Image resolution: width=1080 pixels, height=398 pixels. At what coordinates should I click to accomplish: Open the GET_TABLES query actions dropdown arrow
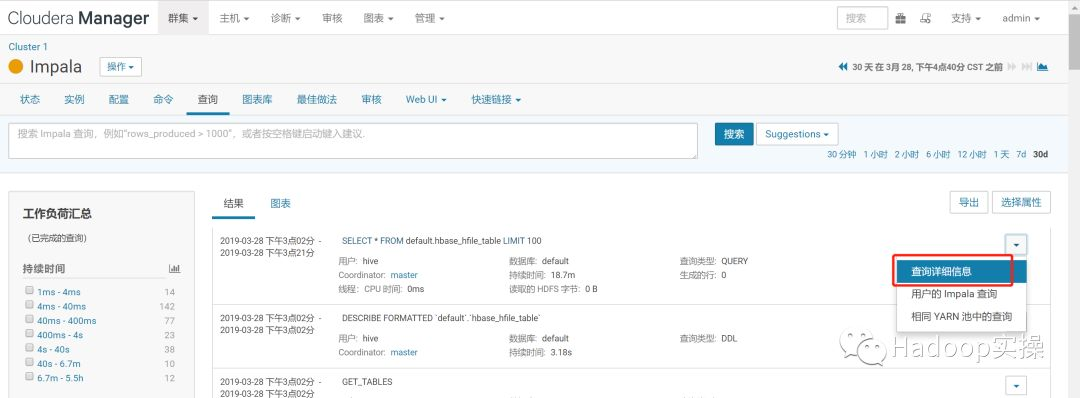coord(1016,385)
